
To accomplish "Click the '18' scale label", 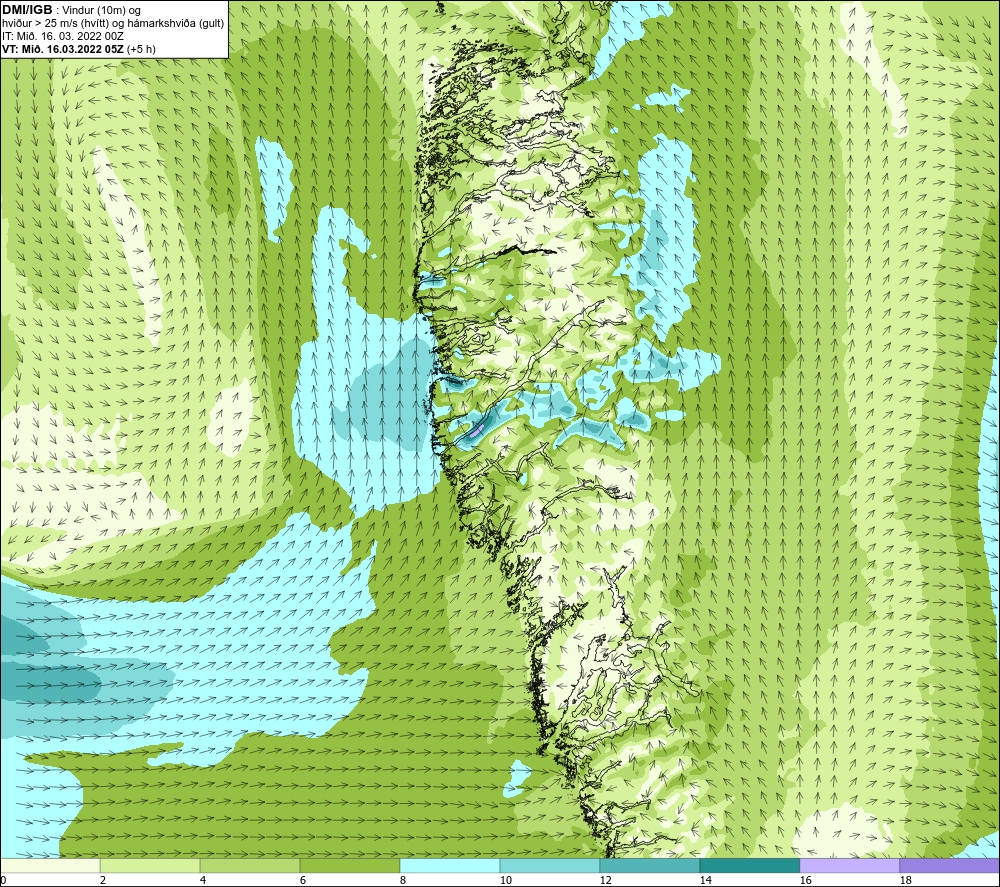I will [x=905, y=880].
